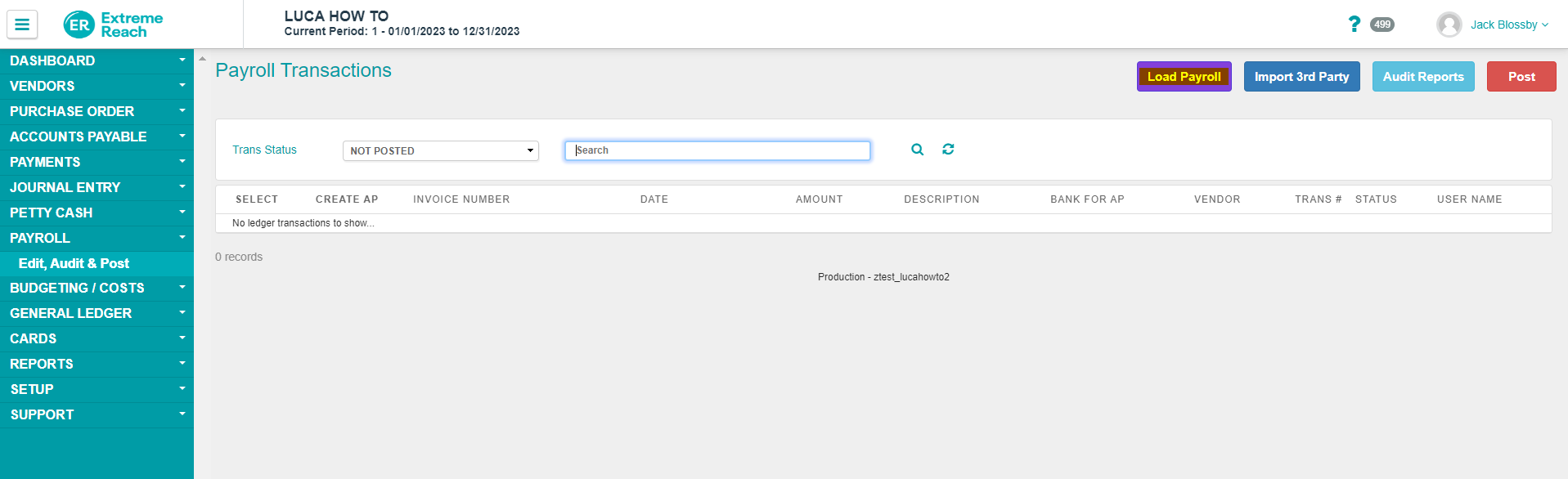Collapse the Payroll sidebar section

[97, 238]
